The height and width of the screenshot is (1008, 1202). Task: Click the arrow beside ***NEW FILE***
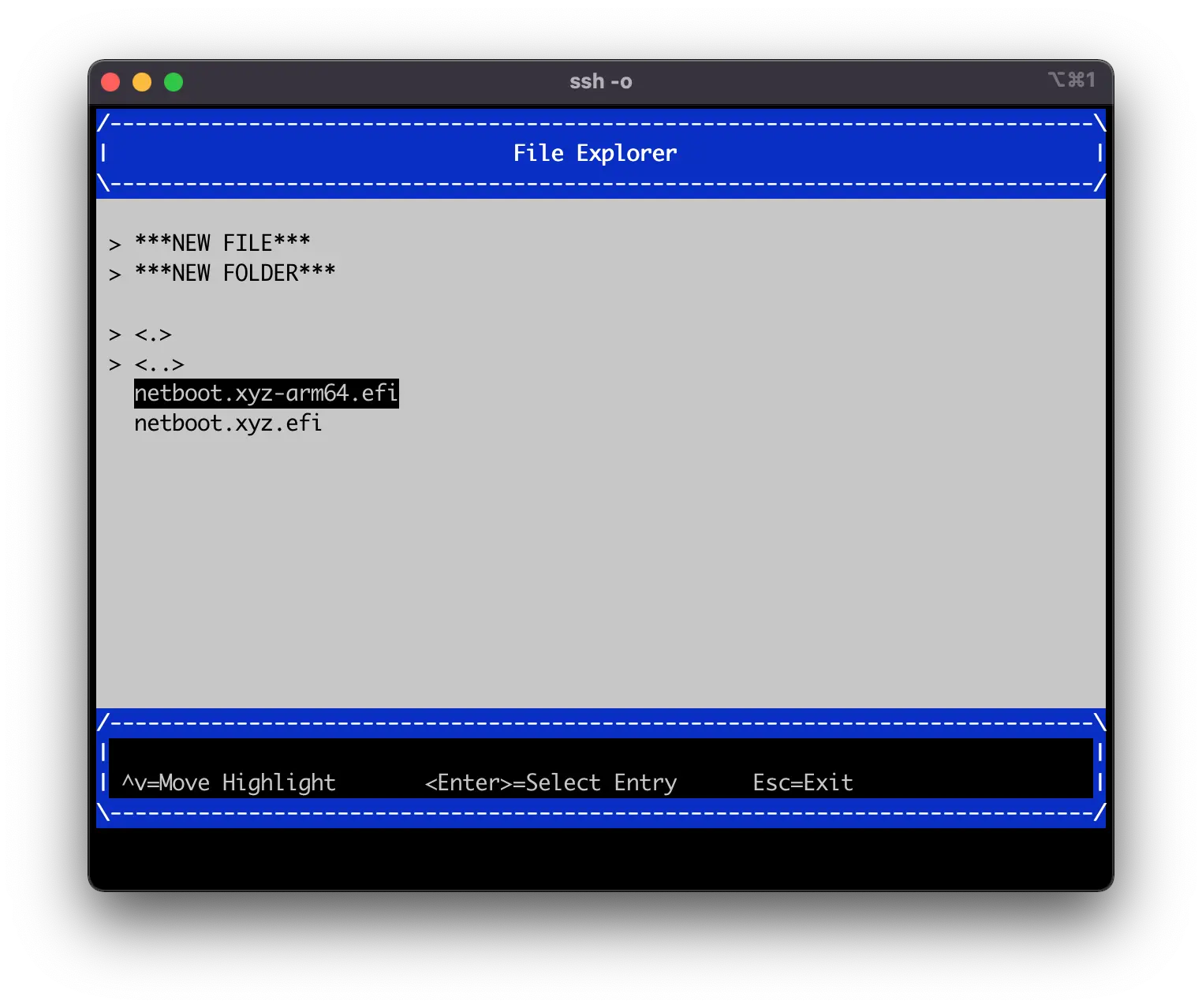coord(115,244)
